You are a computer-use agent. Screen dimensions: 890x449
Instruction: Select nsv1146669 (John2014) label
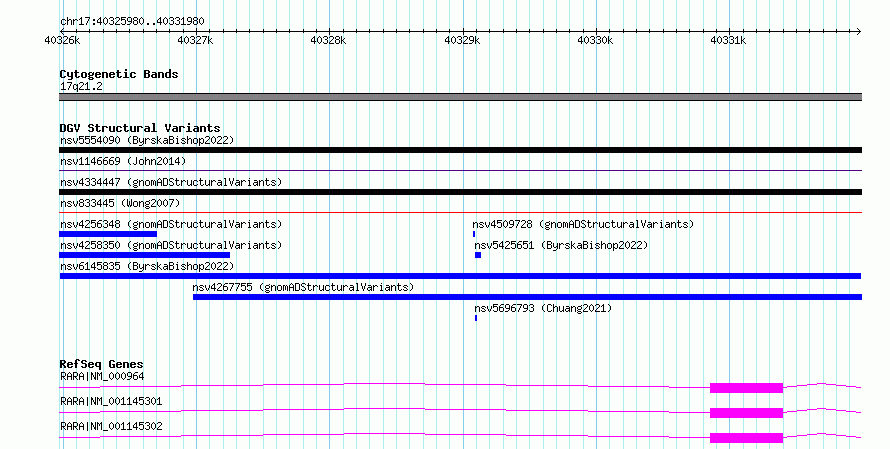click(x=123, y=161)
